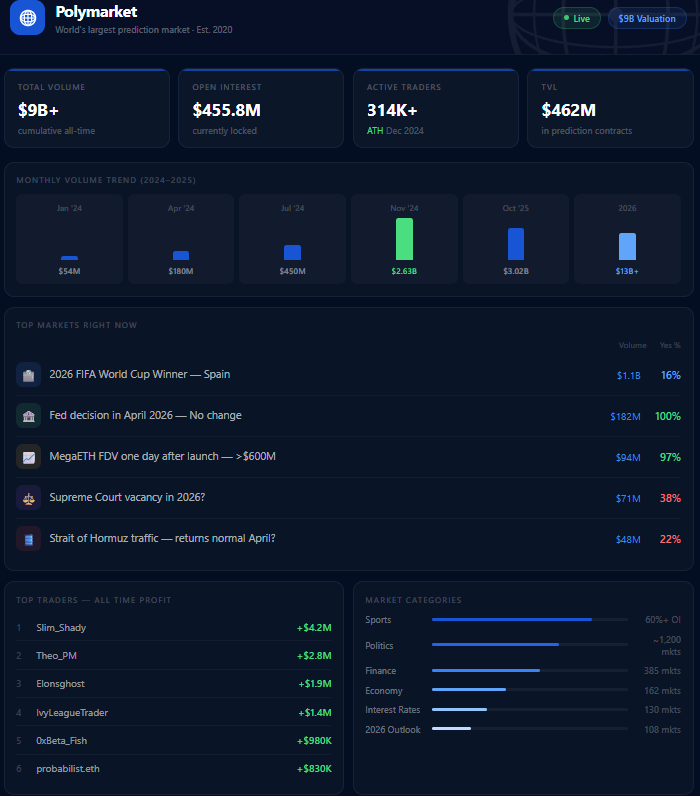Click the $1.1B volume value

628,376
